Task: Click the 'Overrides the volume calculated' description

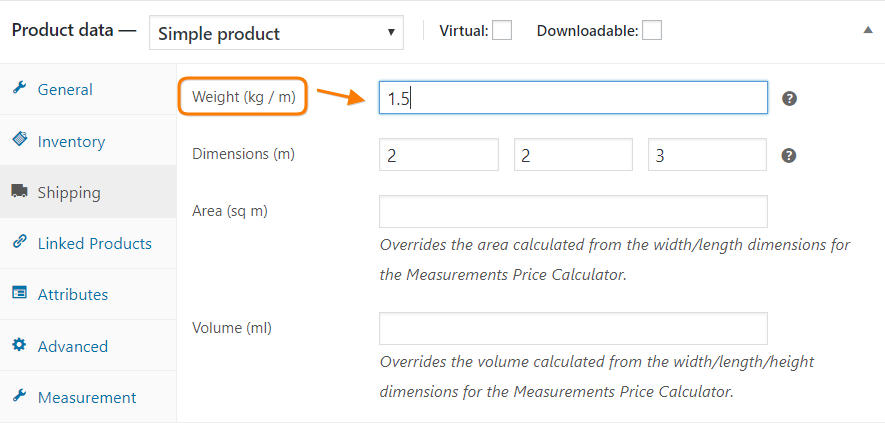Action: 597,376
